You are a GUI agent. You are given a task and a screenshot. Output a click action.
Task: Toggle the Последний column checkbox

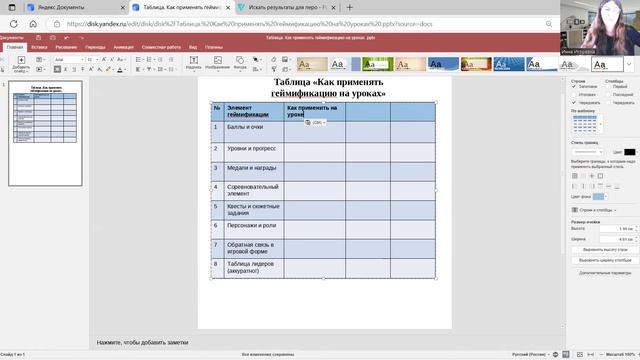[x=608, y=95]
